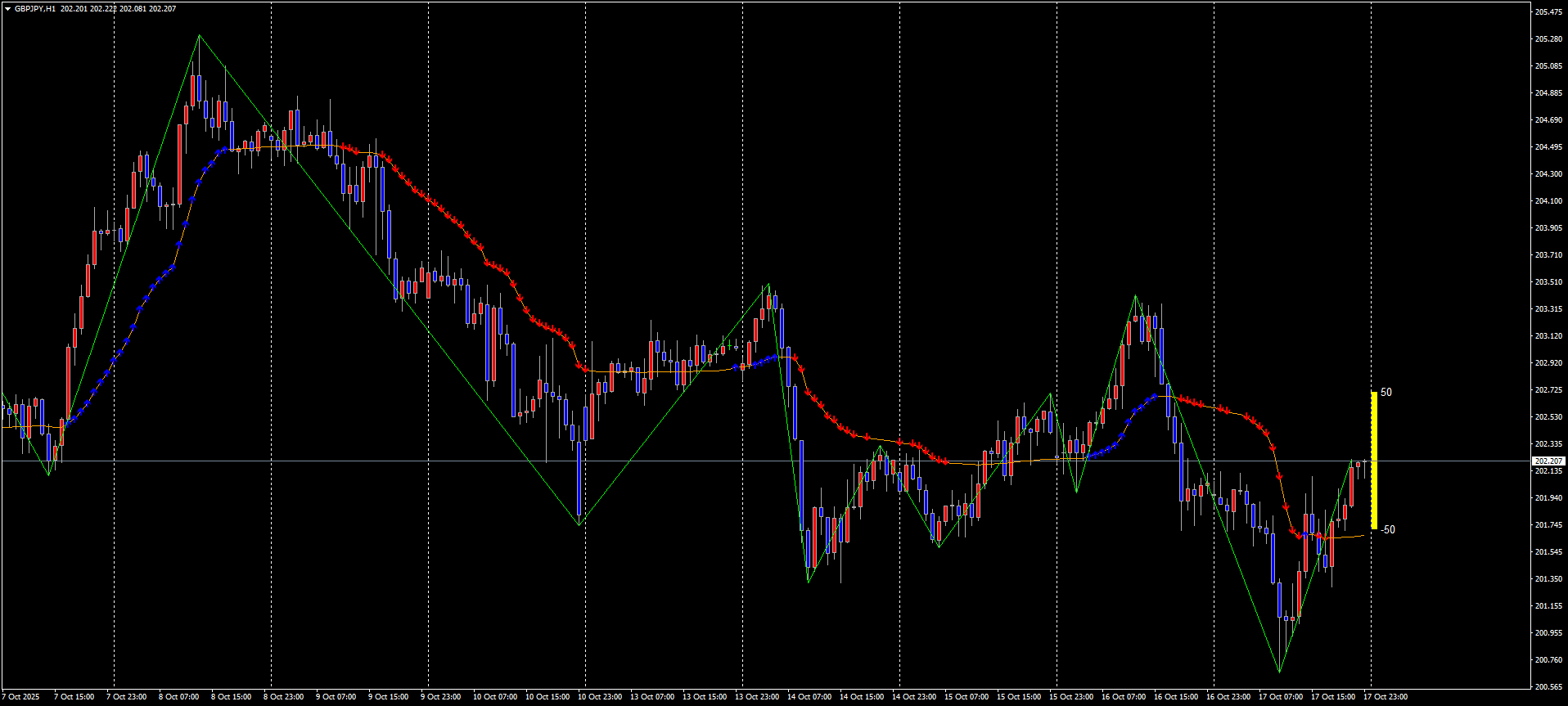
Task: Click the zigzag peak on 16 Oct
Action: (x=1136, y=296)
